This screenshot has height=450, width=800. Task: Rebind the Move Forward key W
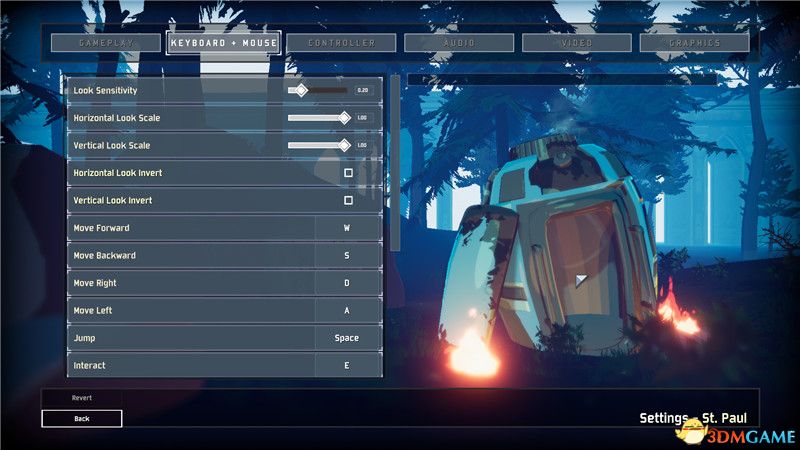347,228
